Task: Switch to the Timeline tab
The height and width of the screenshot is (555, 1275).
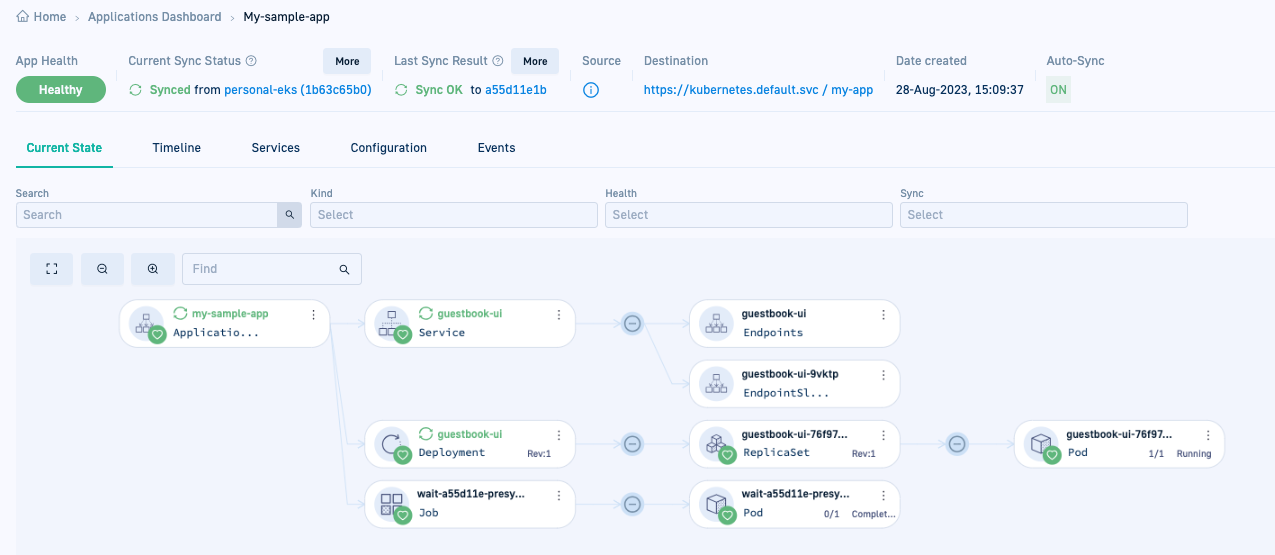Action: (176, 148)
